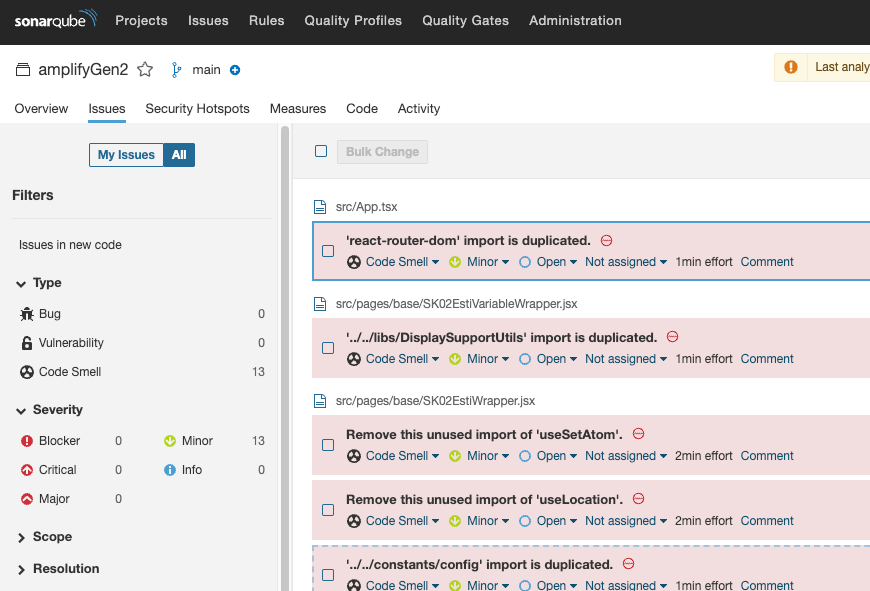Screen dimensions: 870x591
Task: Switch to the Activity tab
Action: pos(419,109)
